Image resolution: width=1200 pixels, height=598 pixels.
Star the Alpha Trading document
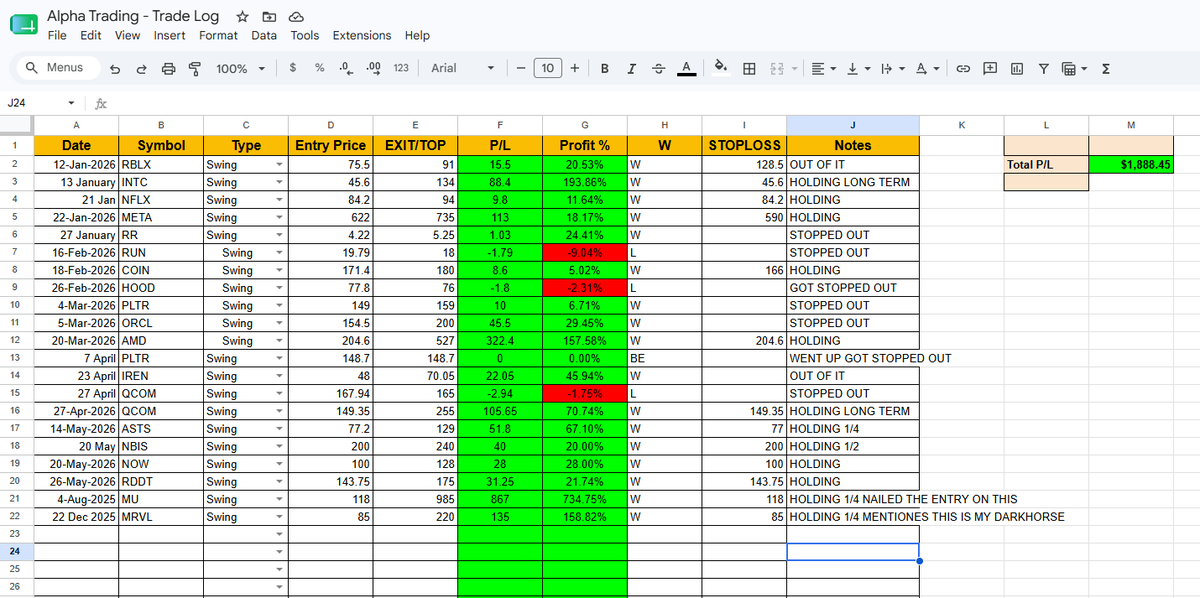click(242, 17)
